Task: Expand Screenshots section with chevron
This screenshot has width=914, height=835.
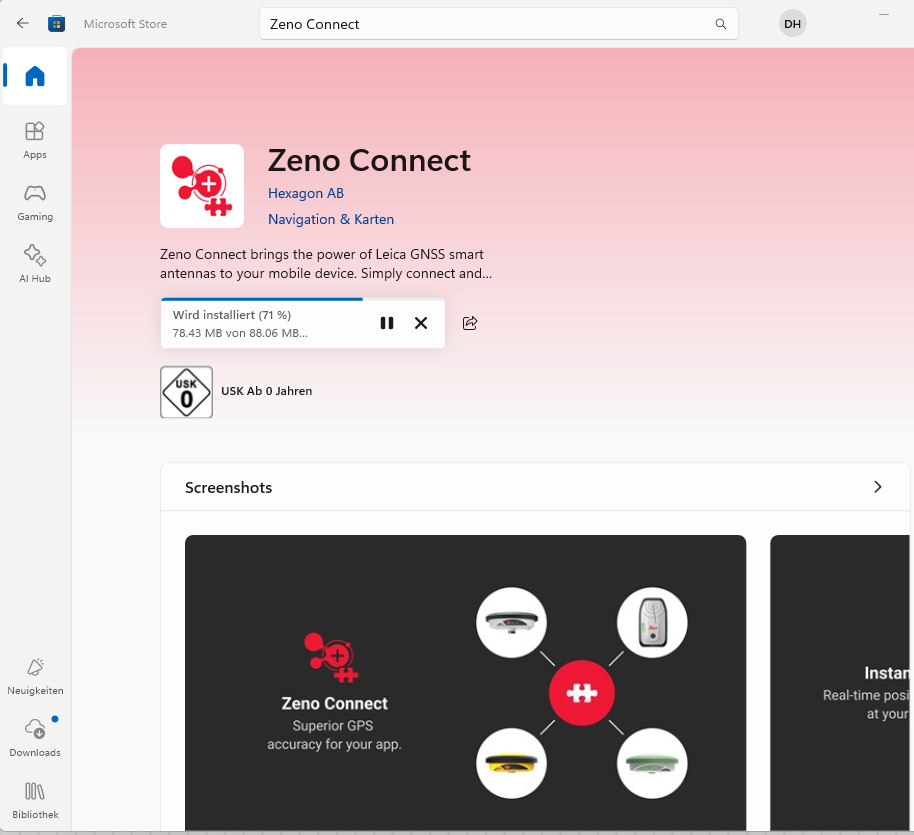Action: tap(877, 487)
